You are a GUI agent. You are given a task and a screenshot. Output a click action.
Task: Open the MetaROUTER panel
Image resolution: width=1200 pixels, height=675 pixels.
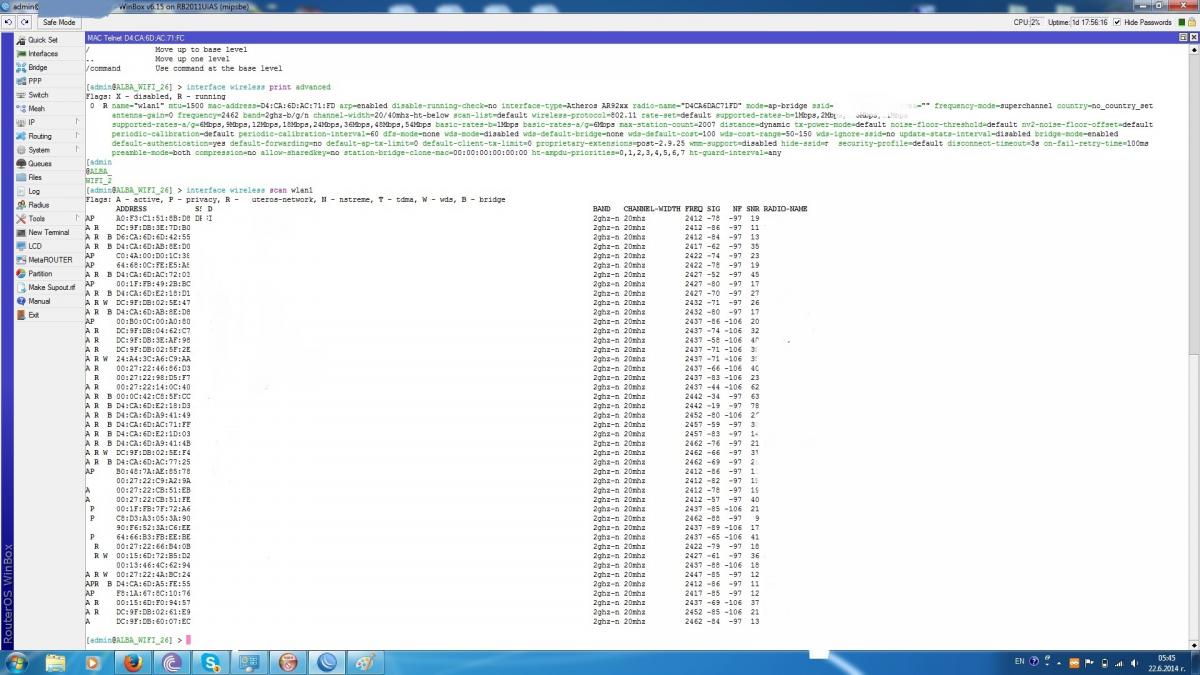pos(50,260)
